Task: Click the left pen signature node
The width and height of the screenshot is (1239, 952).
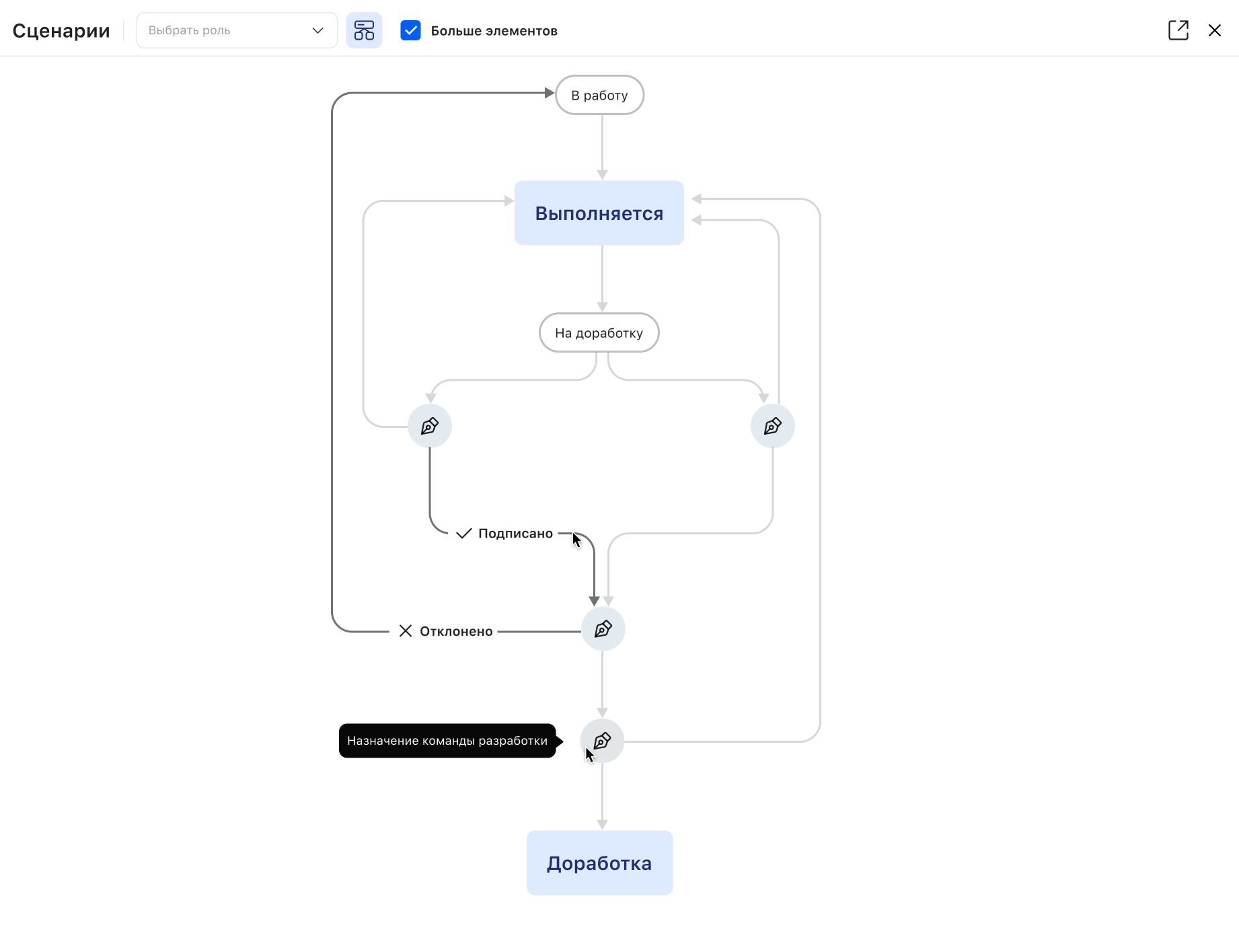Action: 430,426
